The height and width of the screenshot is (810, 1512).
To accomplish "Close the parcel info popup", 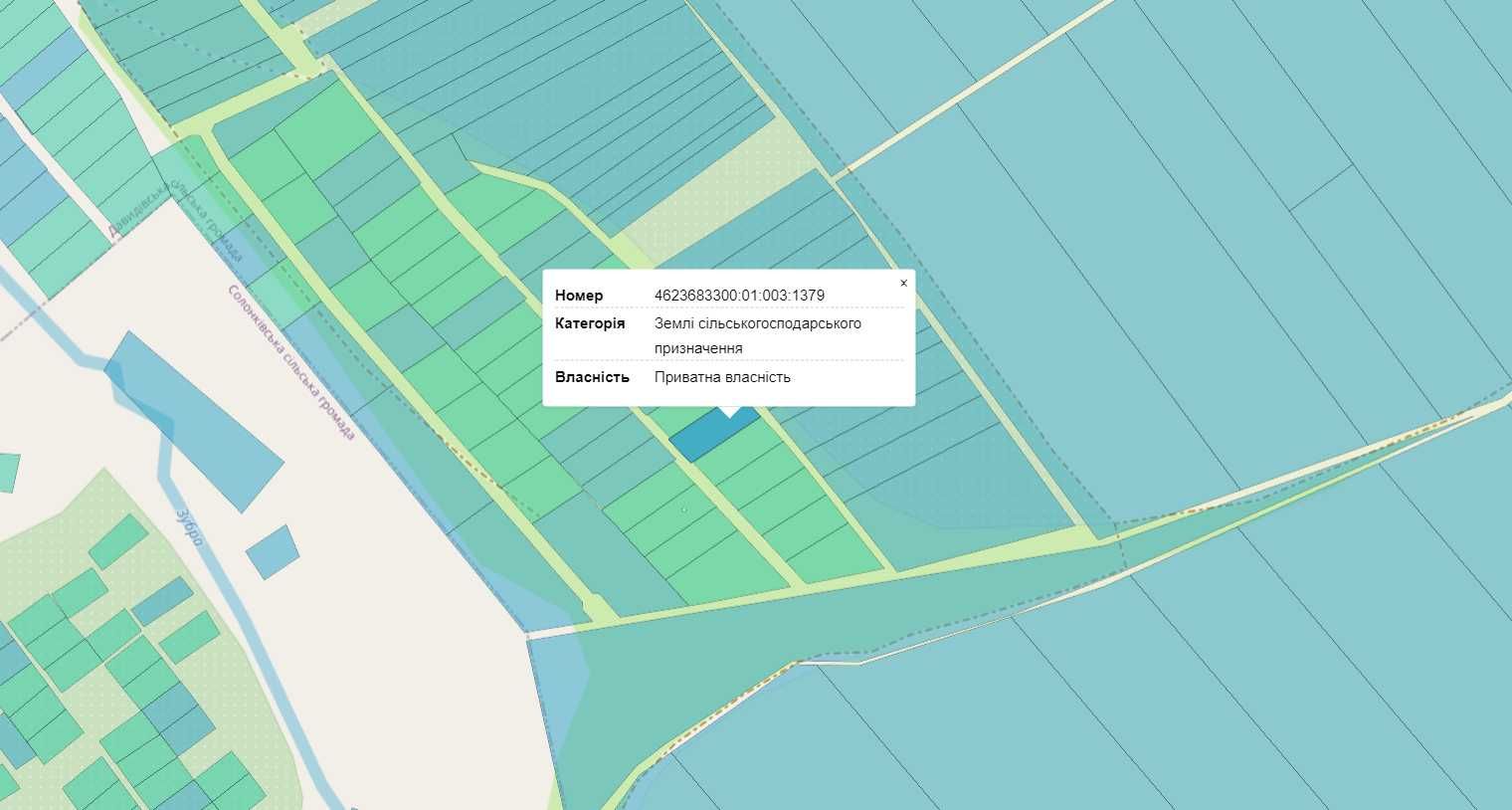I will point(903,284).
